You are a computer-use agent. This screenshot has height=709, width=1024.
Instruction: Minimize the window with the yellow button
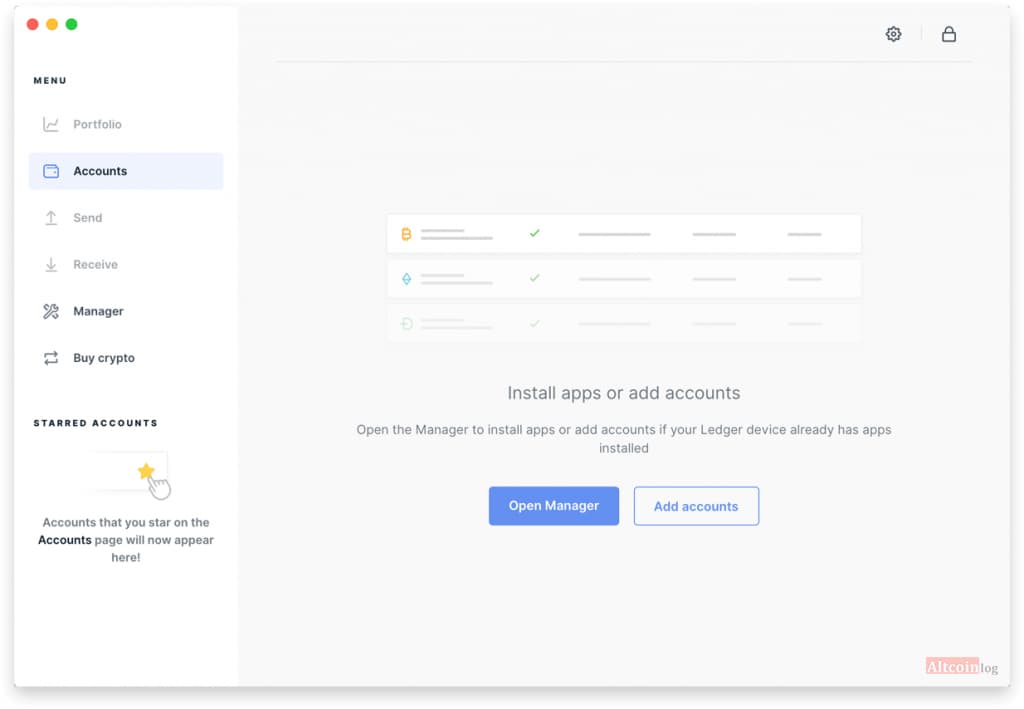coord(52,24)
